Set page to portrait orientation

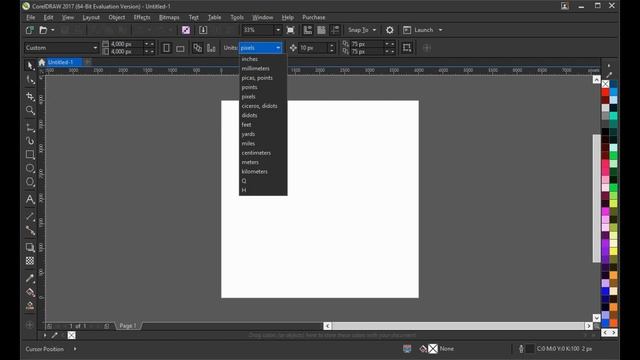(x=166, y=48)
